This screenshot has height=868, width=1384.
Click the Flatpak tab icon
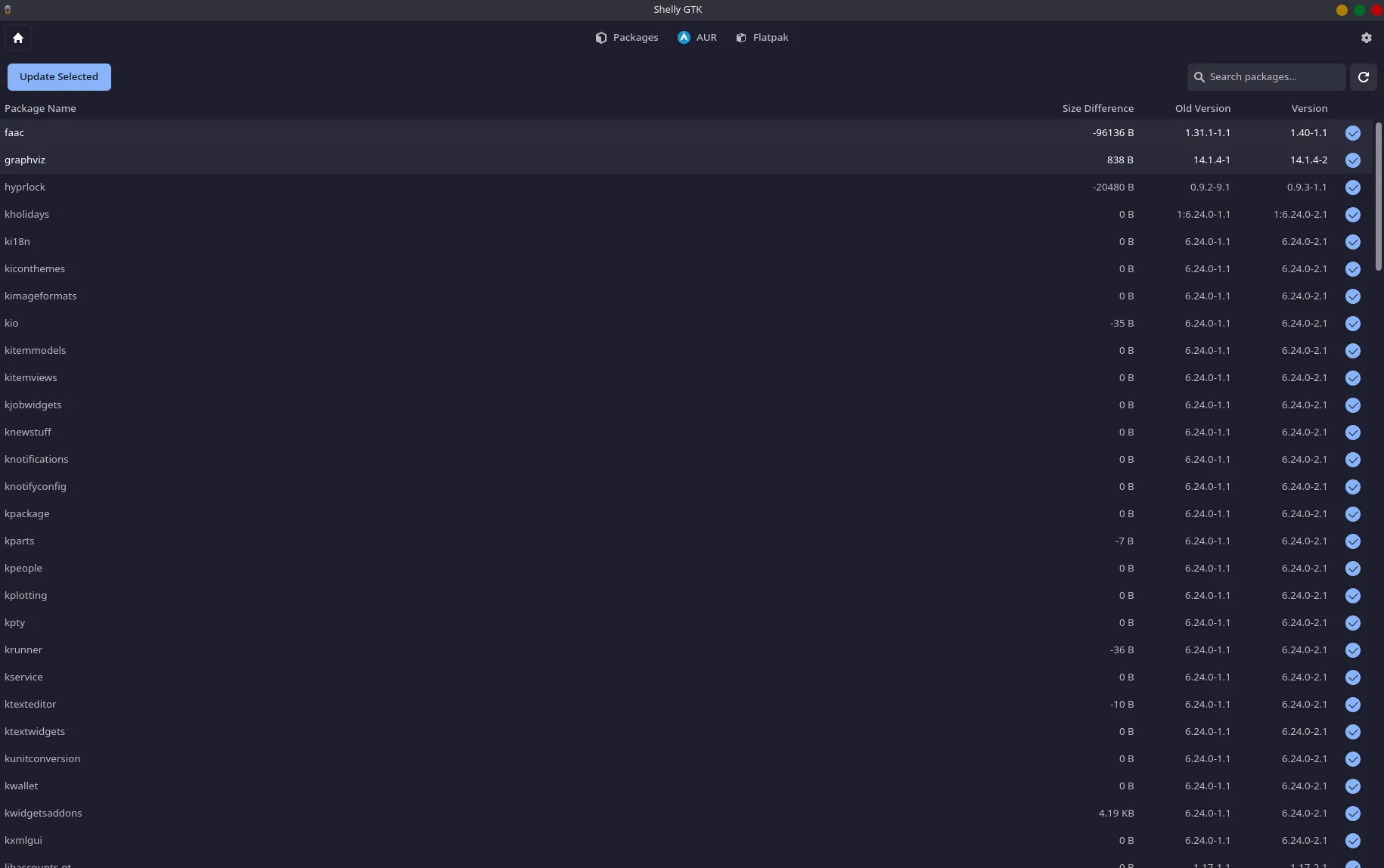[741, 38]
